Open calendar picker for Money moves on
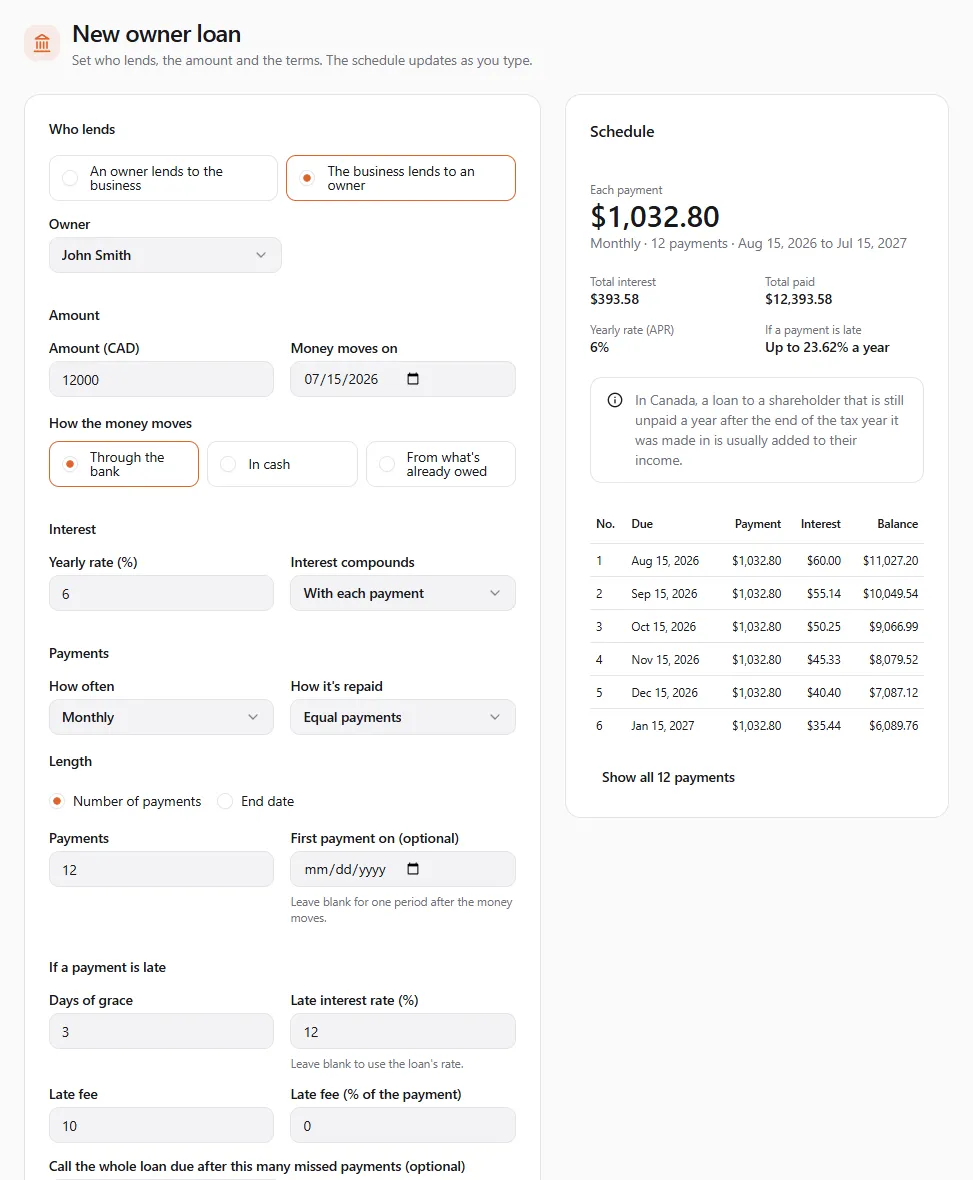Viewport: 973px width, 1180px height. [x=412, y=379]
